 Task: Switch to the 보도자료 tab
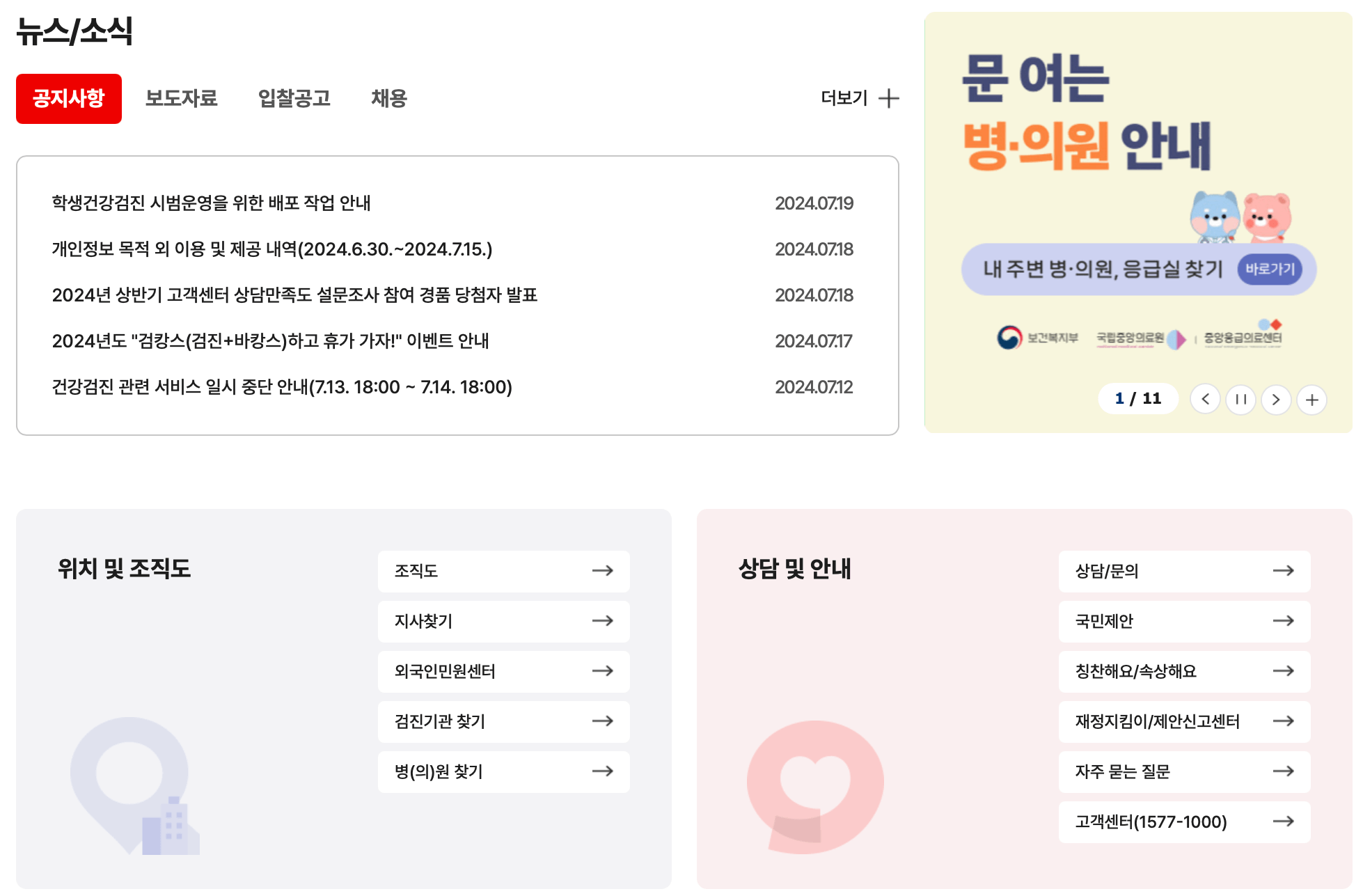[x=182, y=98]
